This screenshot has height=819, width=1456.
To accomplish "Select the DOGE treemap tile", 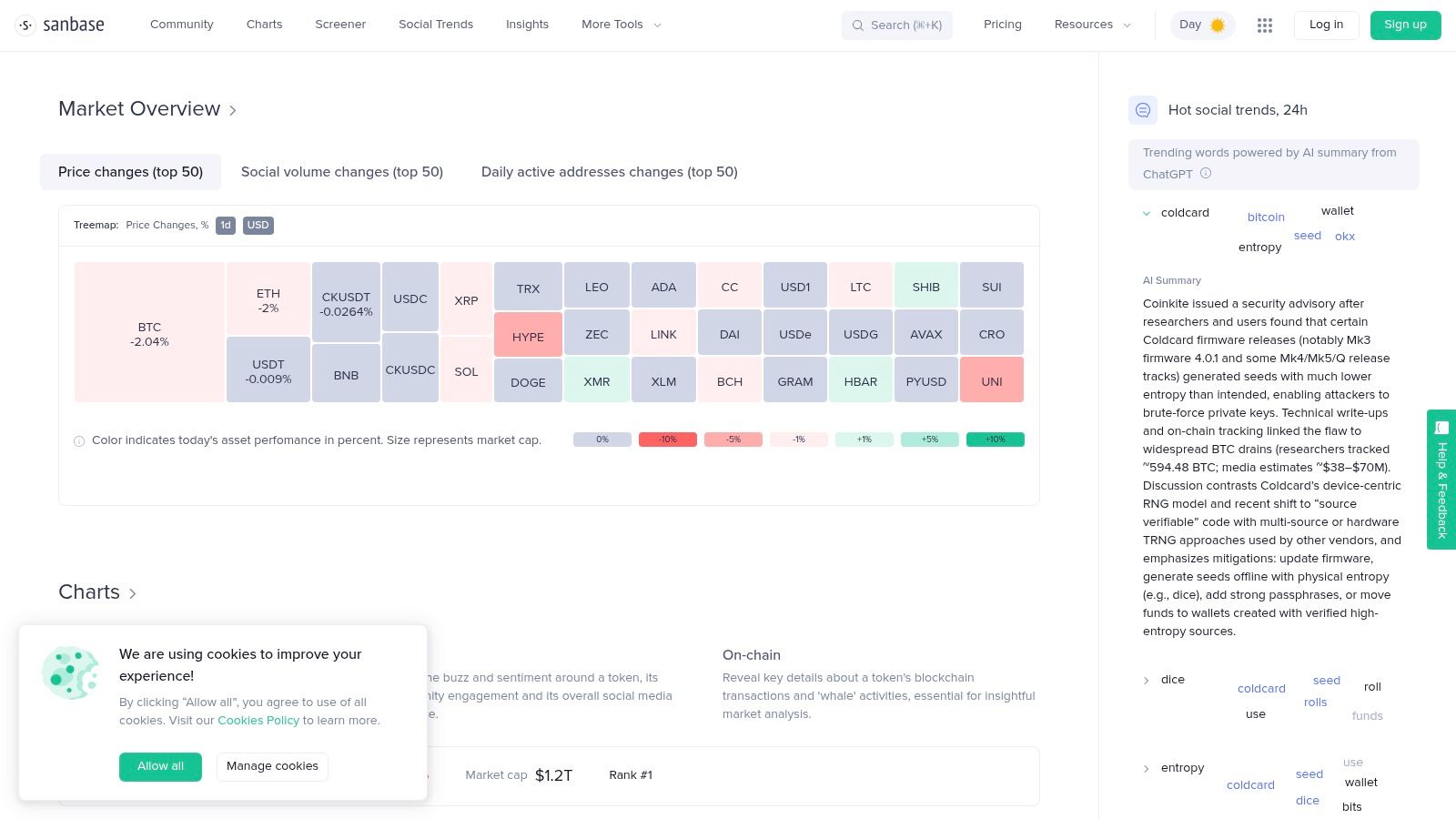I will click(x=528, y=380).
